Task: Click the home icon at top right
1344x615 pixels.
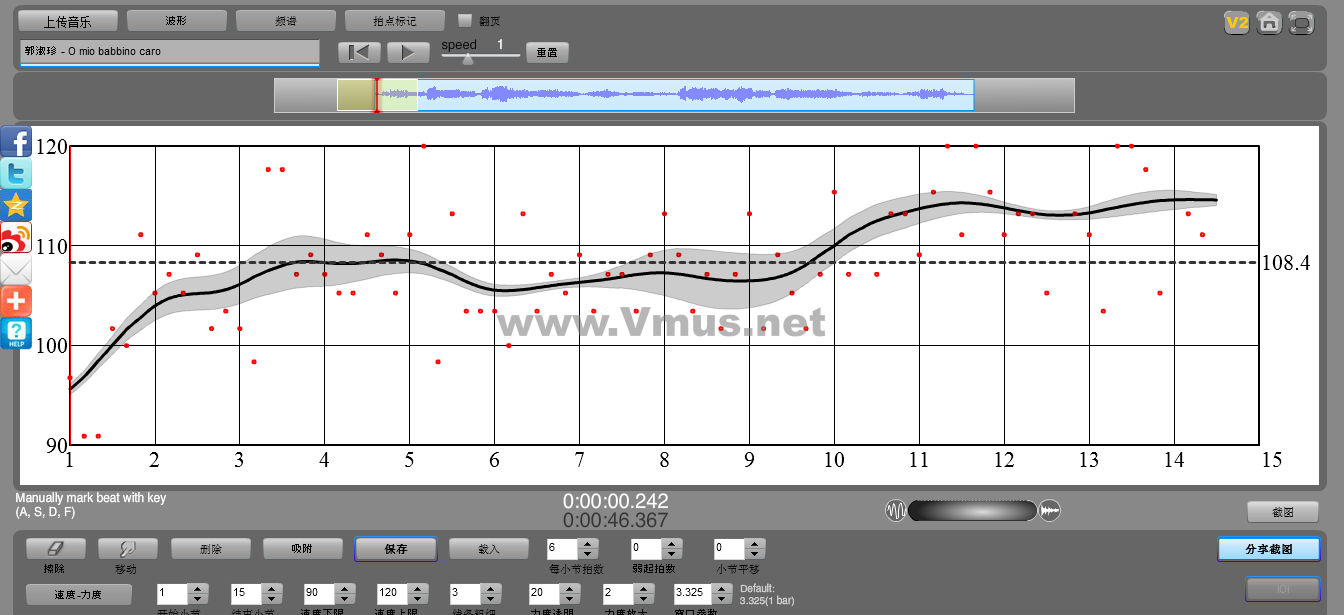Action: coord(1269,22)
